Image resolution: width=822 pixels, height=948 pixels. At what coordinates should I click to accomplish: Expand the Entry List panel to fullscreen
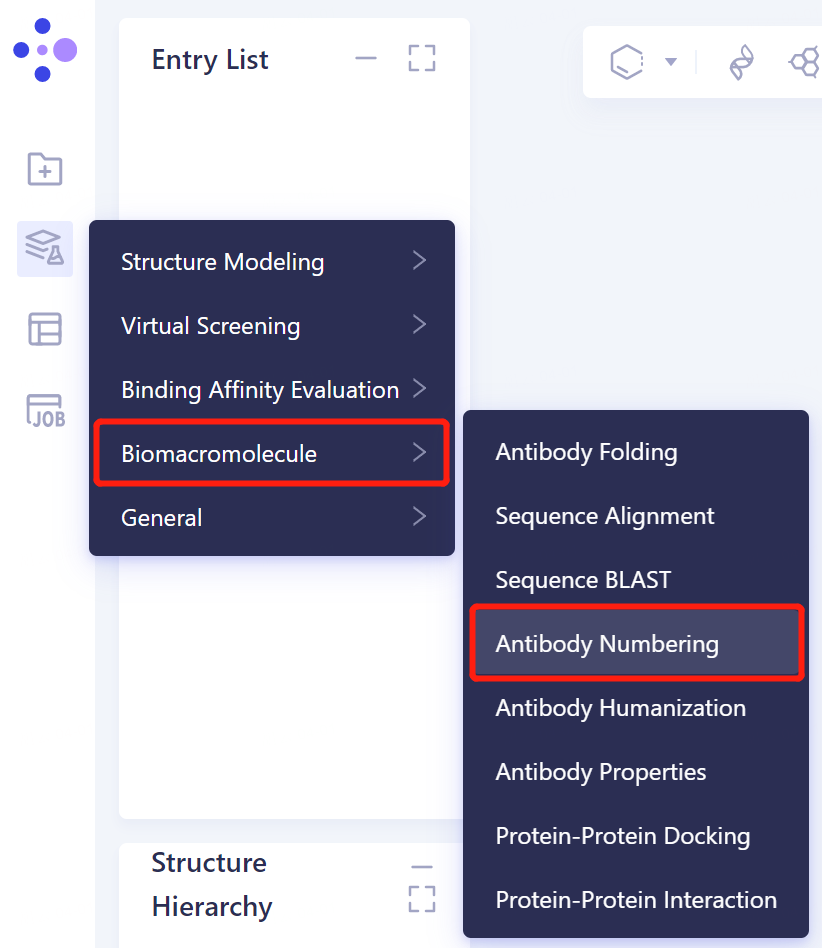tap(421, 59)
